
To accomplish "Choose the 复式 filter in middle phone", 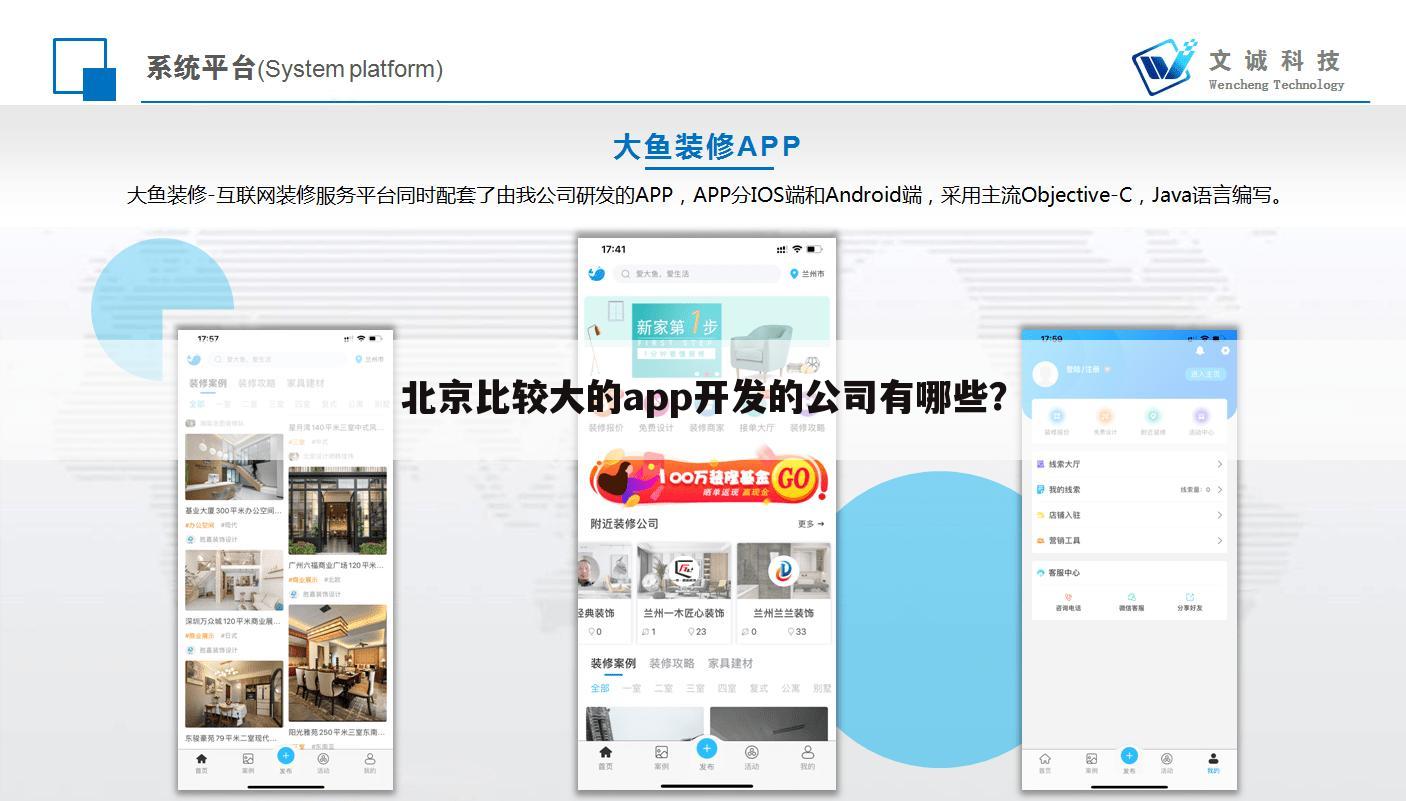I will (759, 688).
